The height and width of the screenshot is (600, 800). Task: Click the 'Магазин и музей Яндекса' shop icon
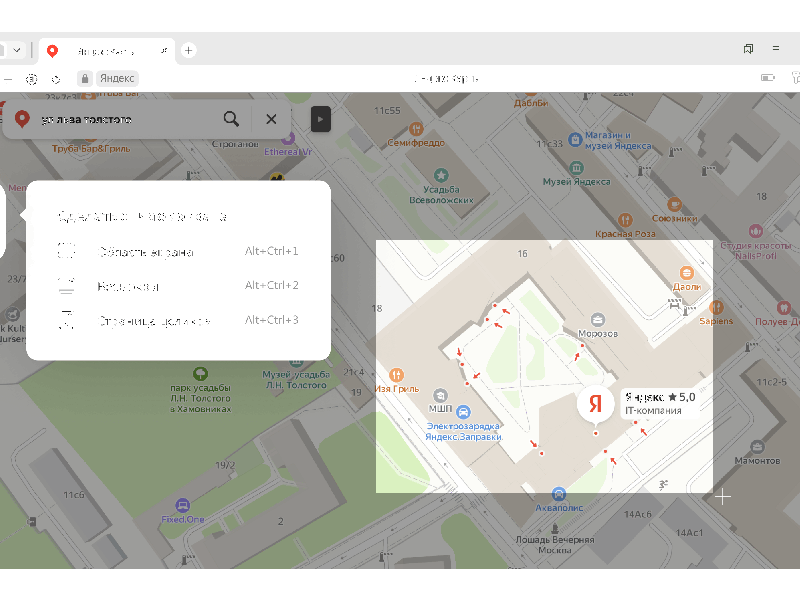(576, 139)
